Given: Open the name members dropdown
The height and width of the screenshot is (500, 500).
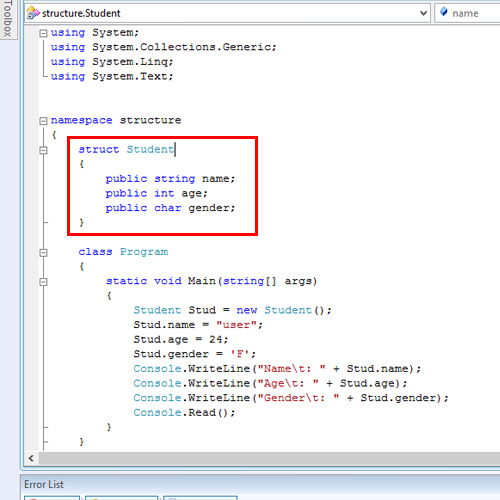Looking at the screenshot, I should pyautogui.click(x=467, y=13).
